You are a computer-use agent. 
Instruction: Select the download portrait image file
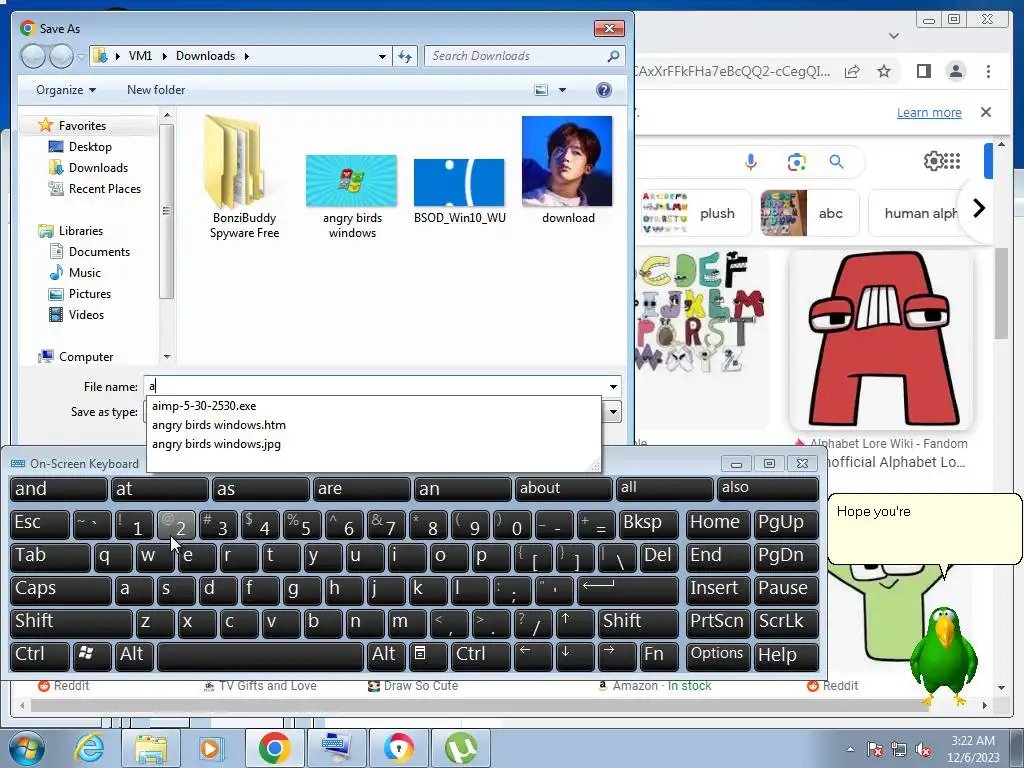[568, 170]
